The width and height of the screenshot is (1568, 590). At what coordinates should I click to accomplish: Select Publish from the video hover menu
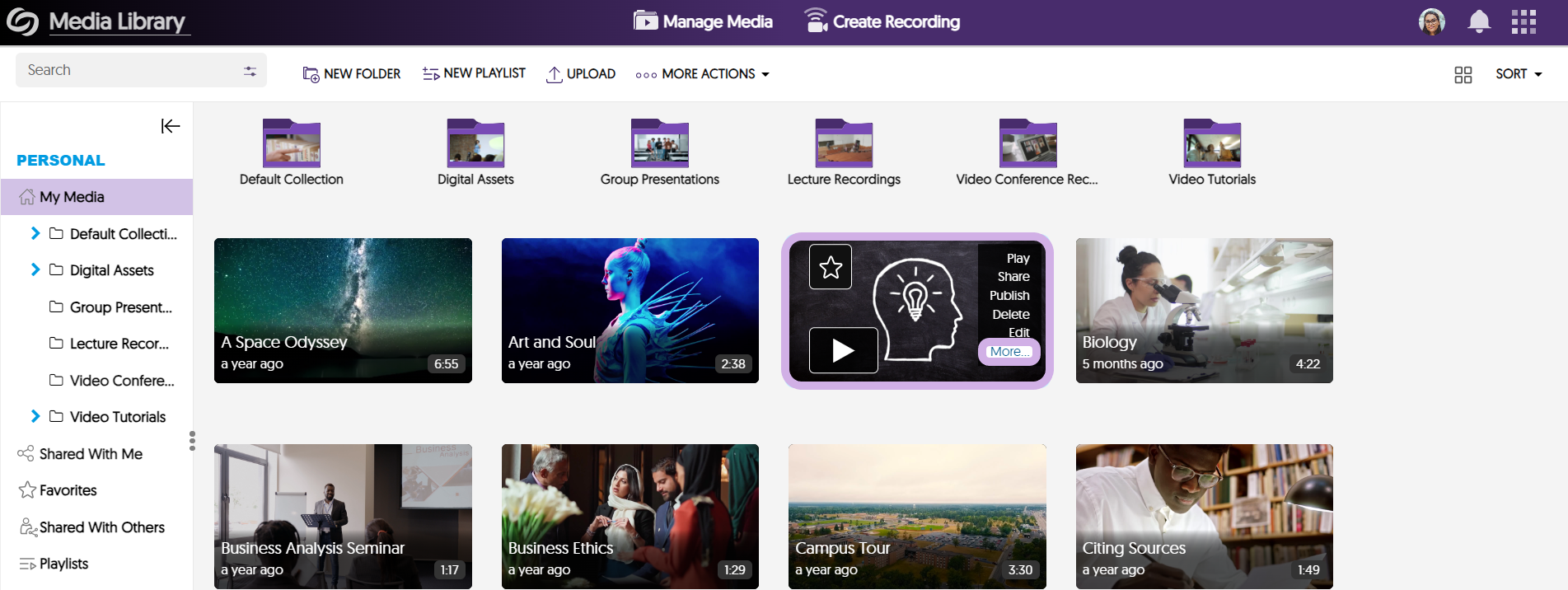point(1009,296)
